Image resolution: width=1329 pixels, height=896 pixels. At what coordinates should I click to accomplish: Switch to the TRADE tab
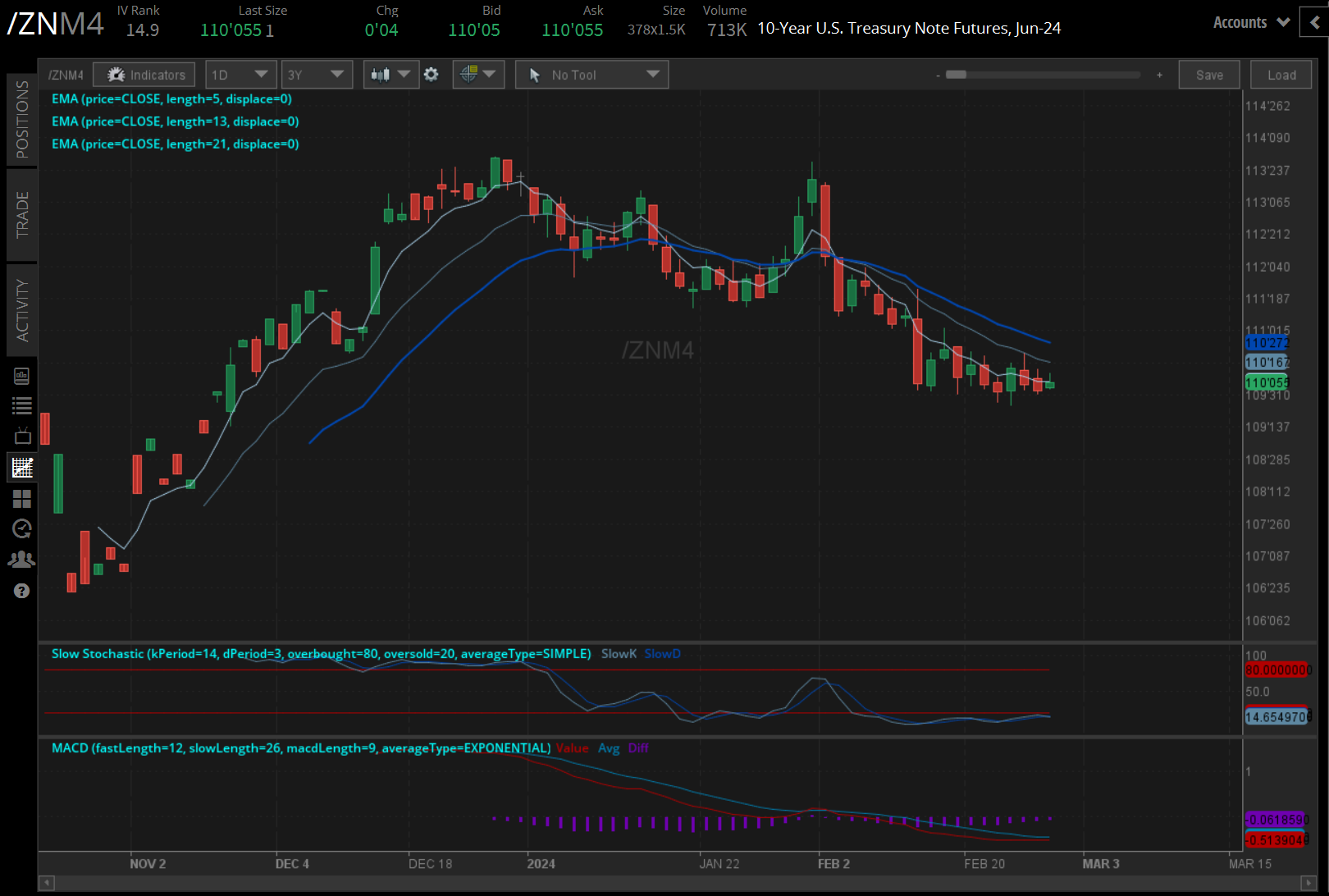pos(22,215)
